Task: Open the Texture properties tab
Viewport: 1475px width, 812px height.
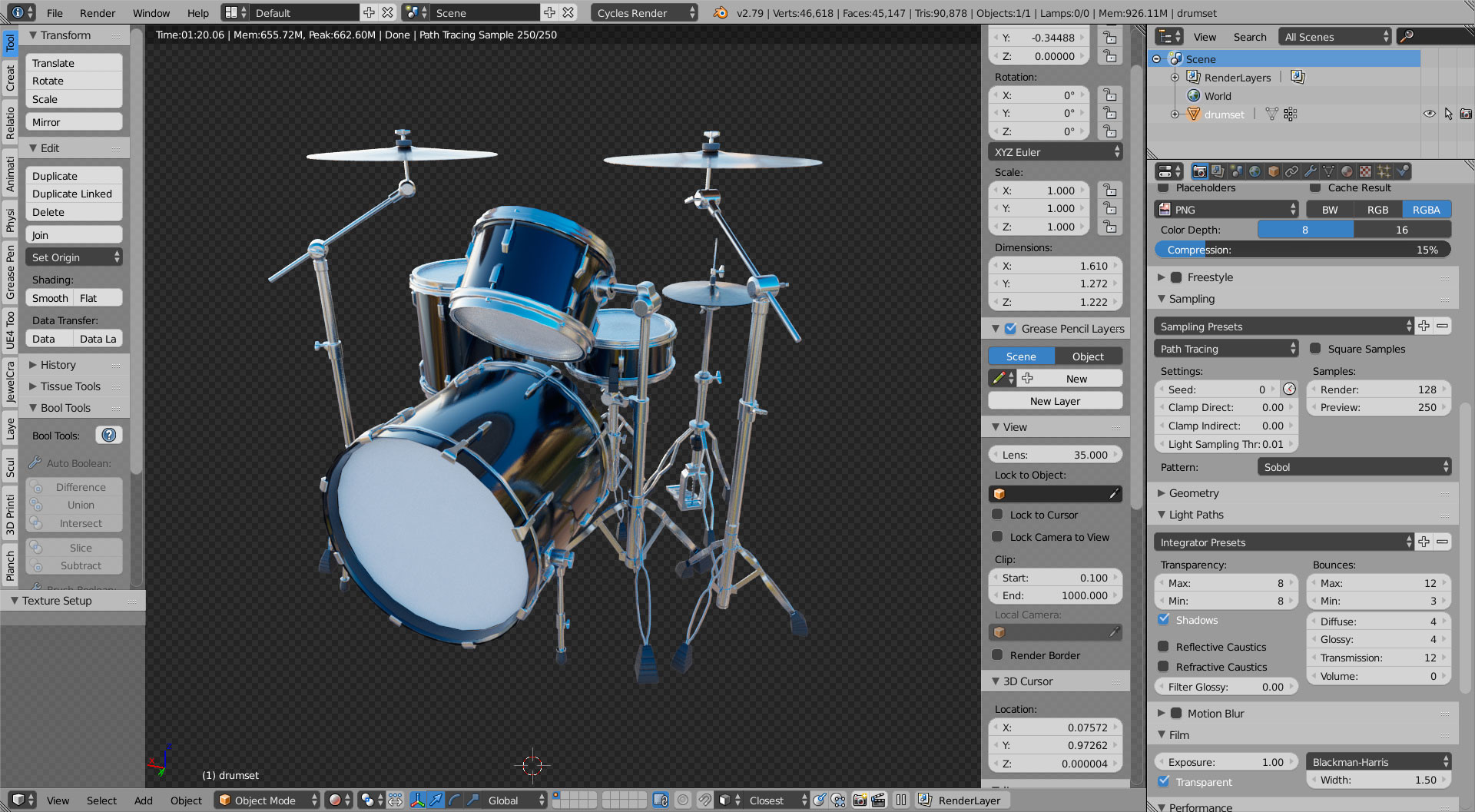Action: click(x=1365, y=171)
